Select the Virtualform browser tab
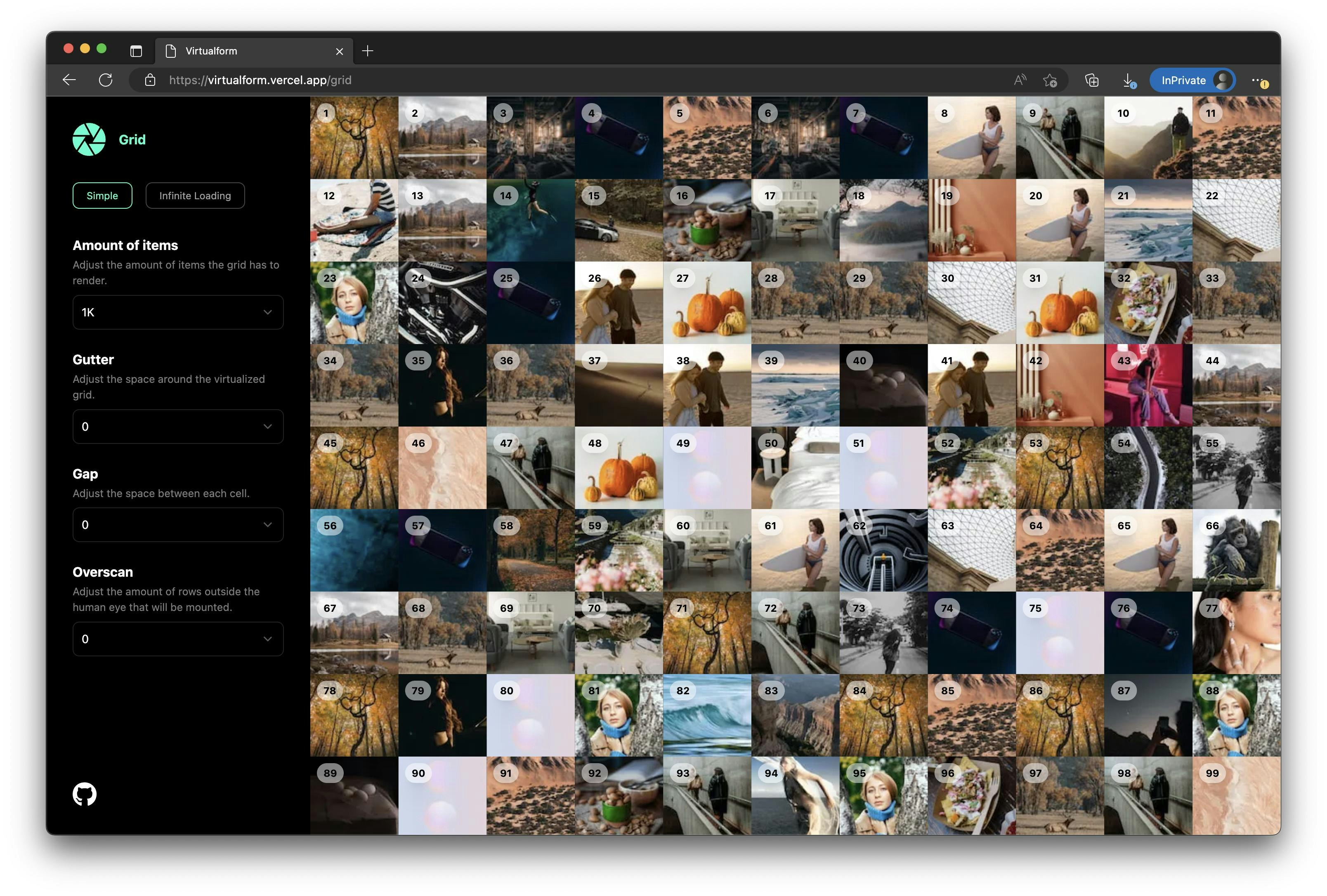 click(246, 51)
